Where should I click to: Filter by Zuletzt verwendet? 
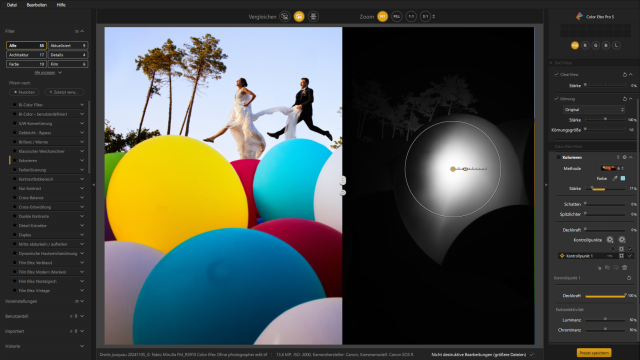(x=64, y=92)
